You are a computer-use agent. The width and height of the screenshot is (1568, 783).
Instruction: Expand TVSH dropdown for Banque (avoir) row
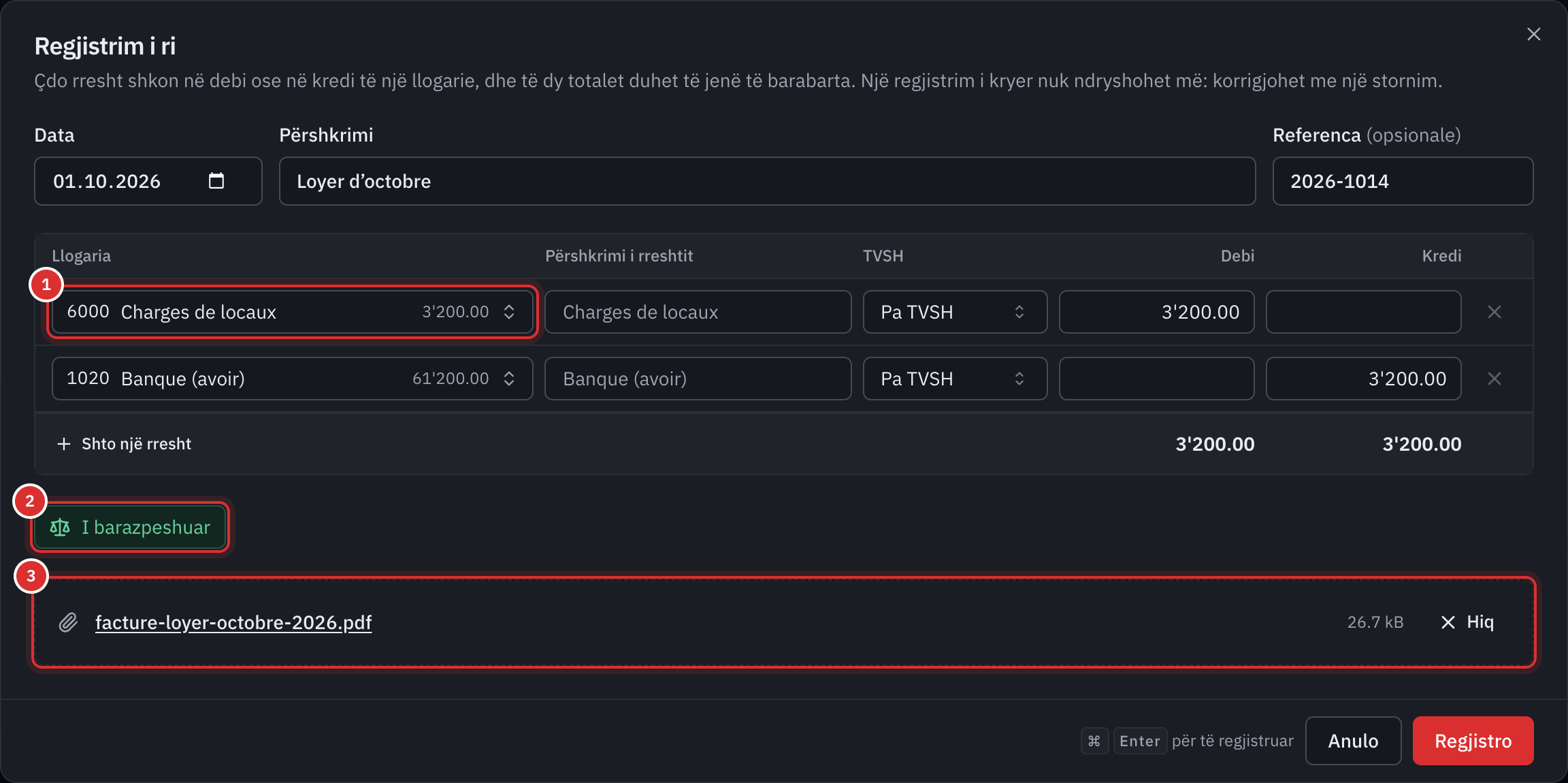pos(955,379)
